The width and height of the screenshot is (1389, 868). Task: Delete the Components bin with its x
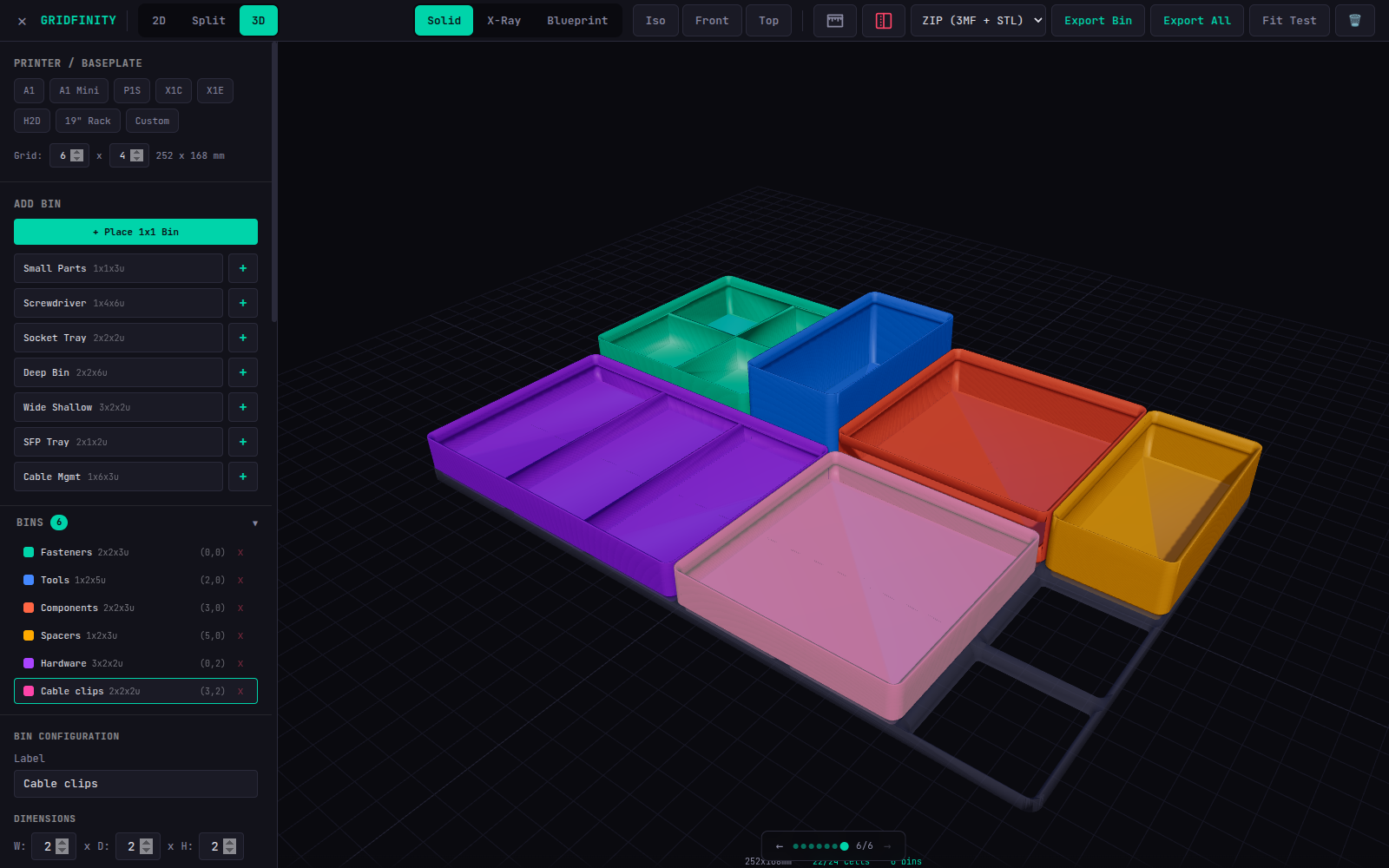point(240,608)
